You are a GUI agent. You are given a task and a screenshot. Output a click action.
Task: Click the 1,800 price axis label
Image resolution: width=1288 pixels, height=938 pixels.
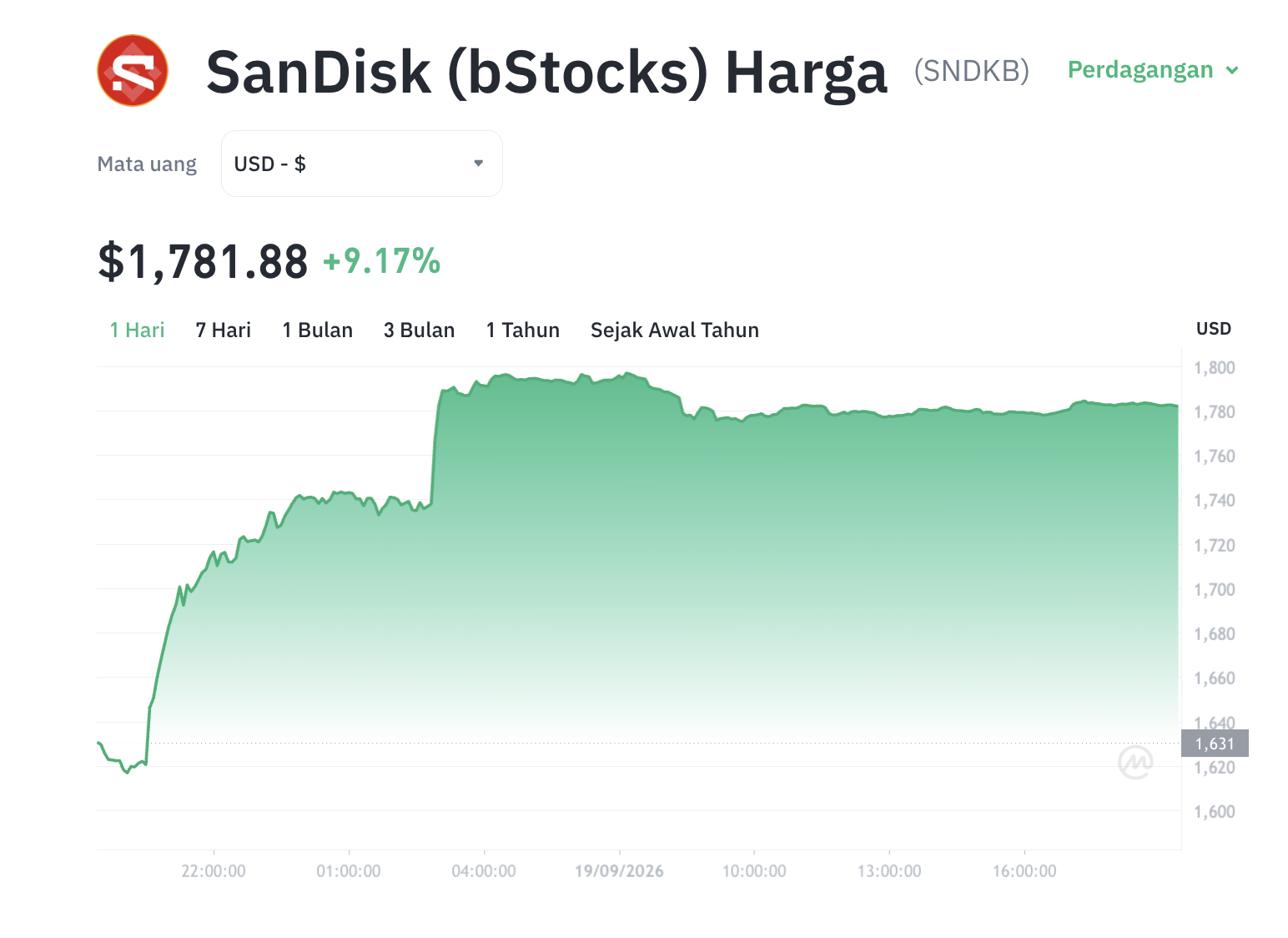tap(1215, 368)
